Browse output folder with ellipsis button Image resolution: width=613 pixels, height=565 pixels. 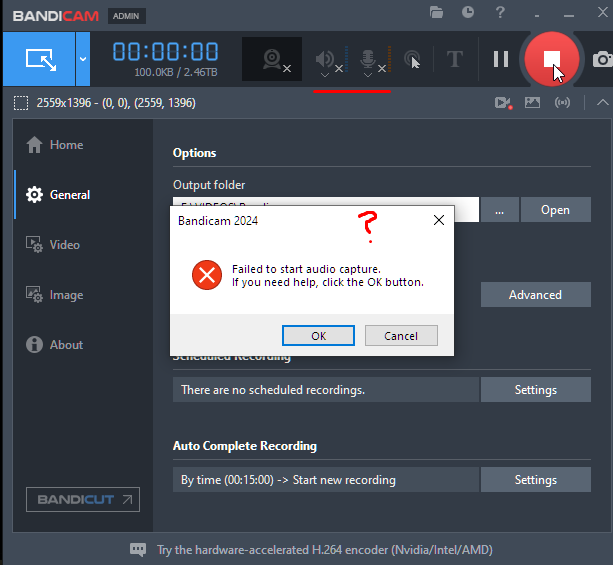coord(500,210)
